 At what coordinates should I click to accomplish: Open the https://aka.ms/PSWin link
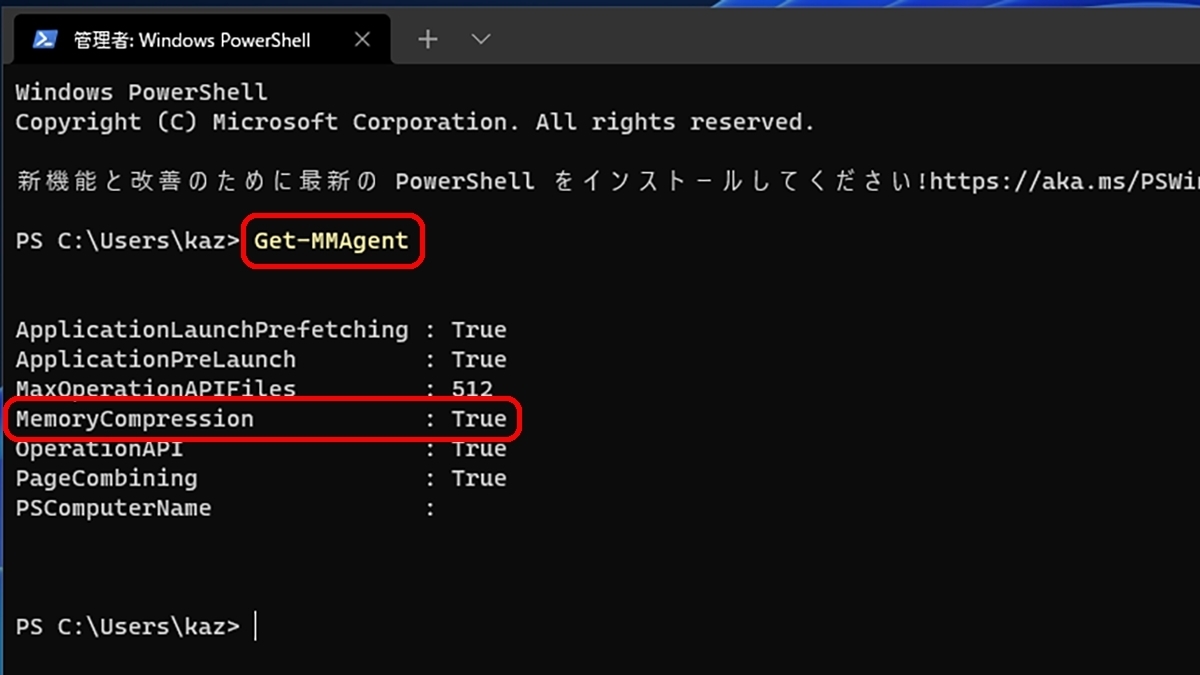click(1067, 182)
